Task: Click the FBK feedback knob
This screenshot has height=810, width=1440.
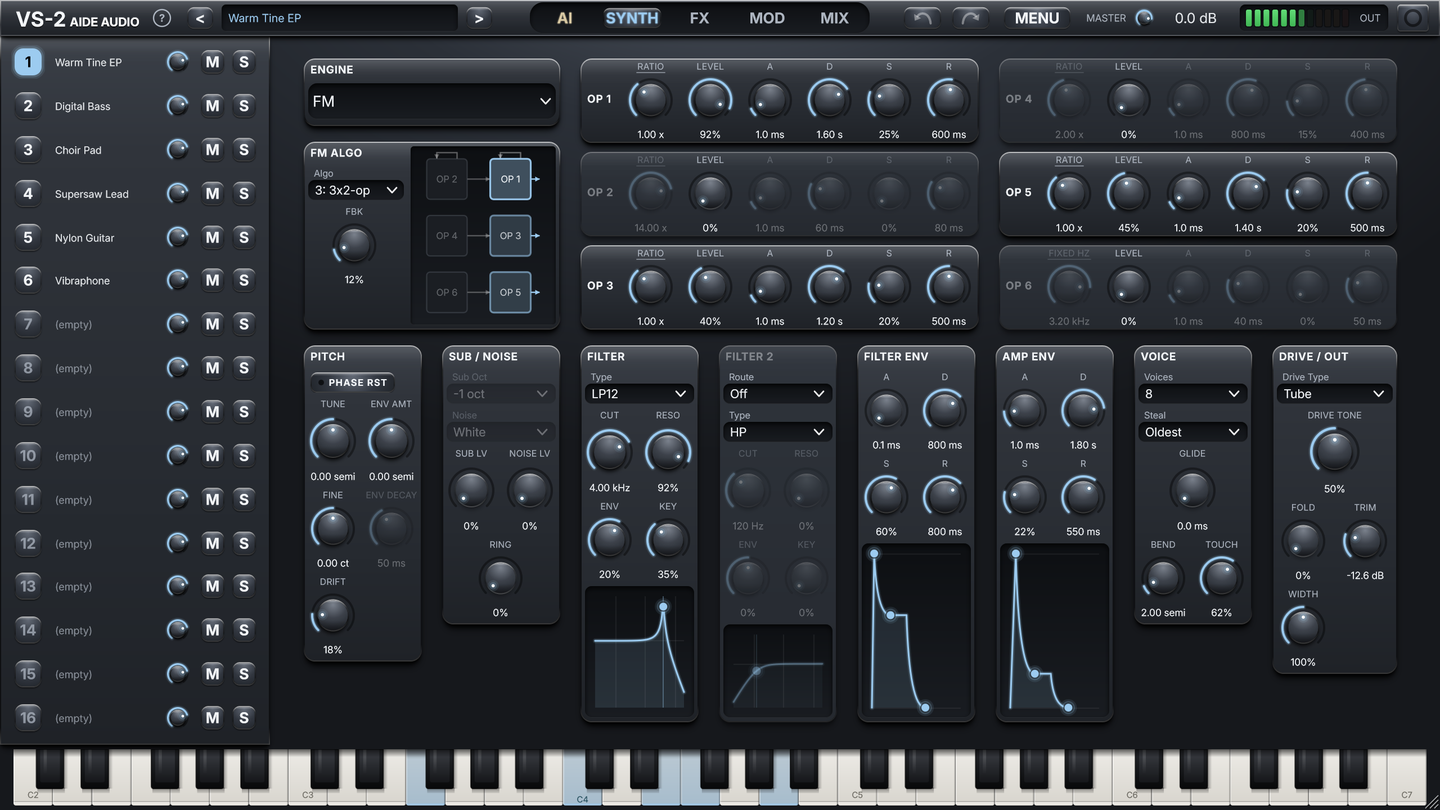Action: [x=354, y=245]
